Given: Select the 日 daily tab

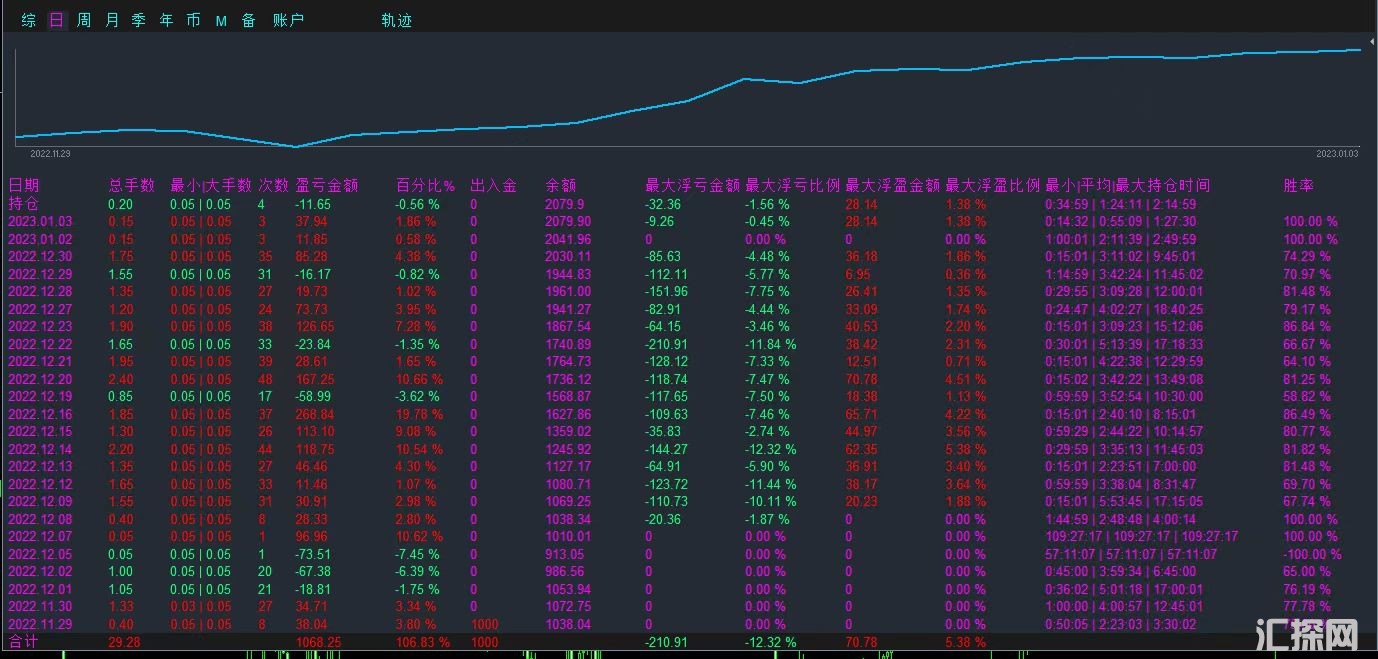Looking at the screenshot, I should pyautogui.click(x=56, y=20).
